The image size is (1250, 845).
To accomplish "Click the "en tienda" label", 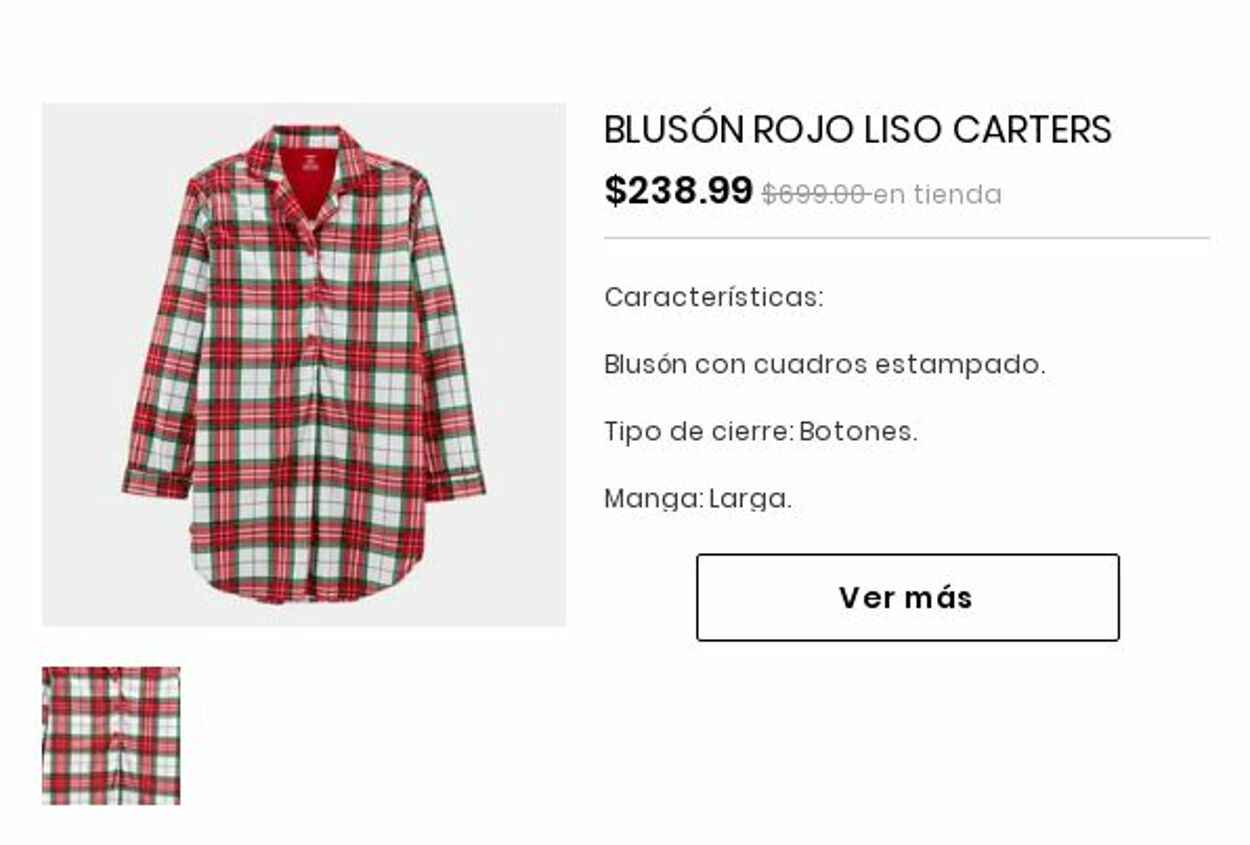I will (x=937, y=194).
